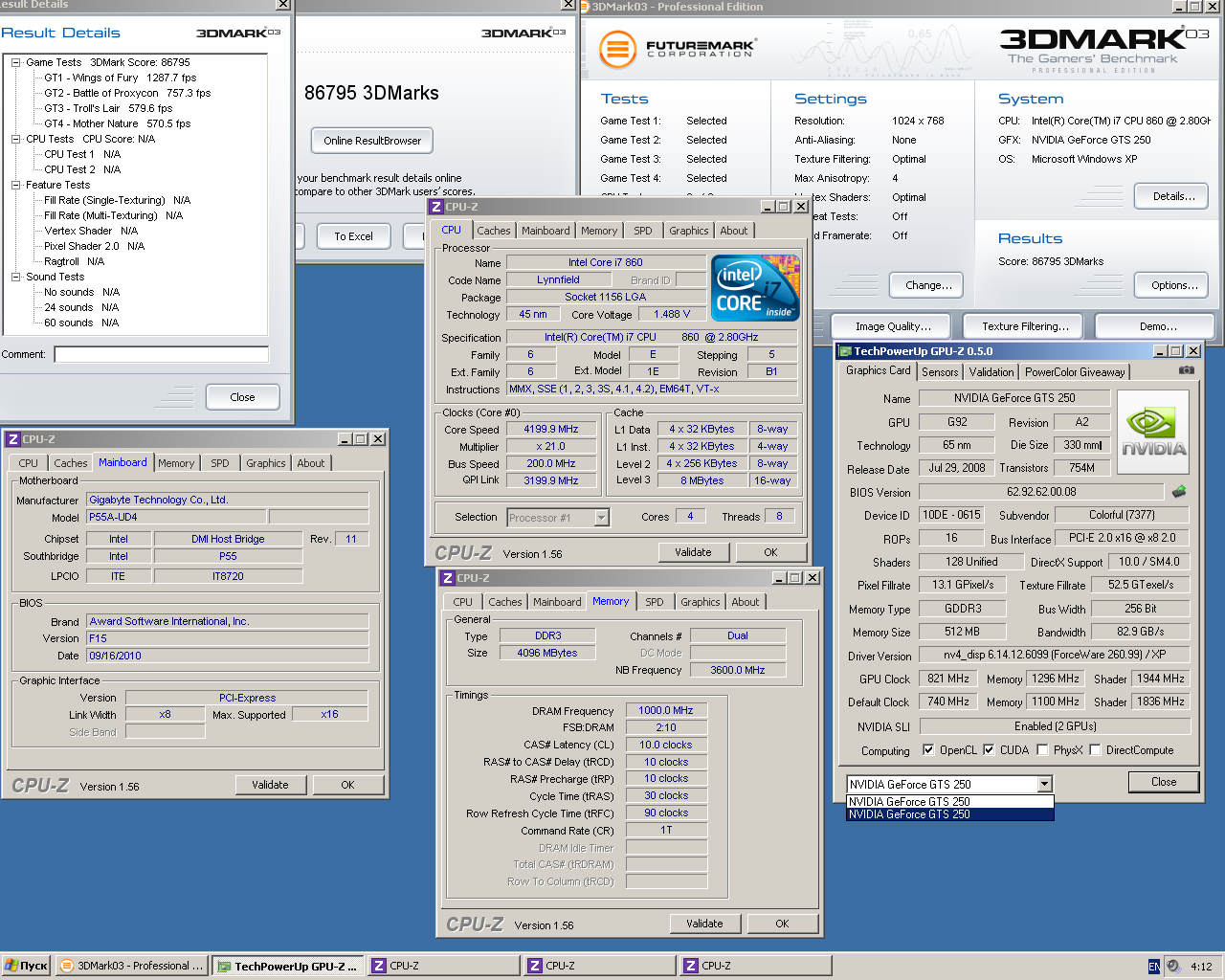Switch to Sensors tab in GPU-Z
Screen dimensions: 1225x980
click(x=940, y=372)
